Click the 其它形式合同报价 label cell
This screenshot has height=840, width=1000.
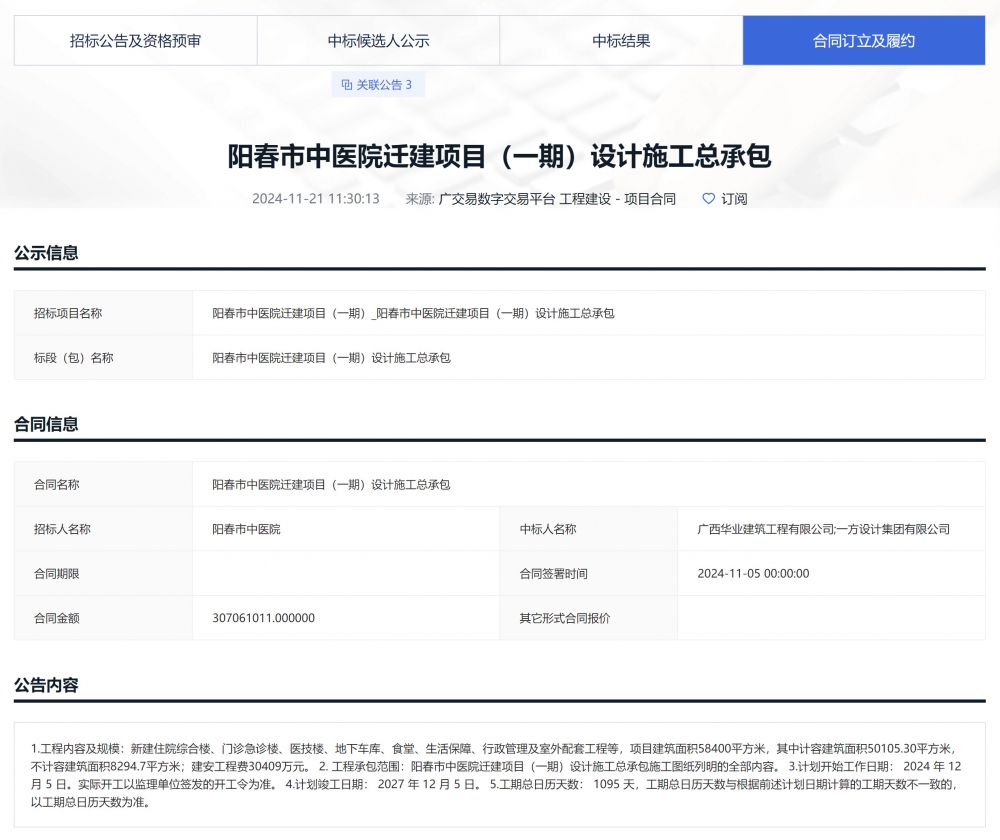tap(588, 618)
